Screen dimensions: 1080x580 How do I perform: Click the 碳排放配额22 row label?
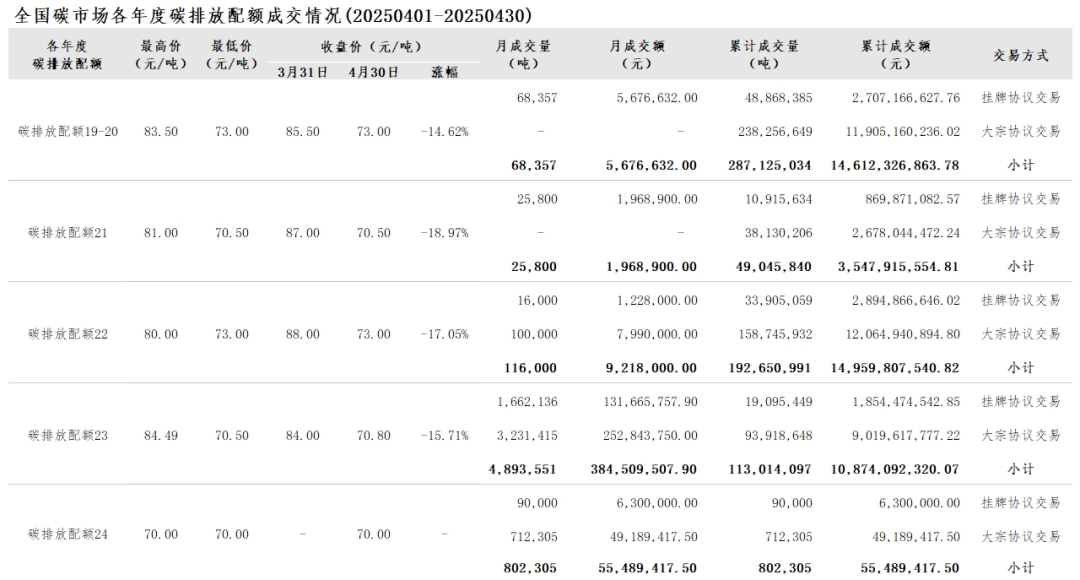click(x=68, y=334)
